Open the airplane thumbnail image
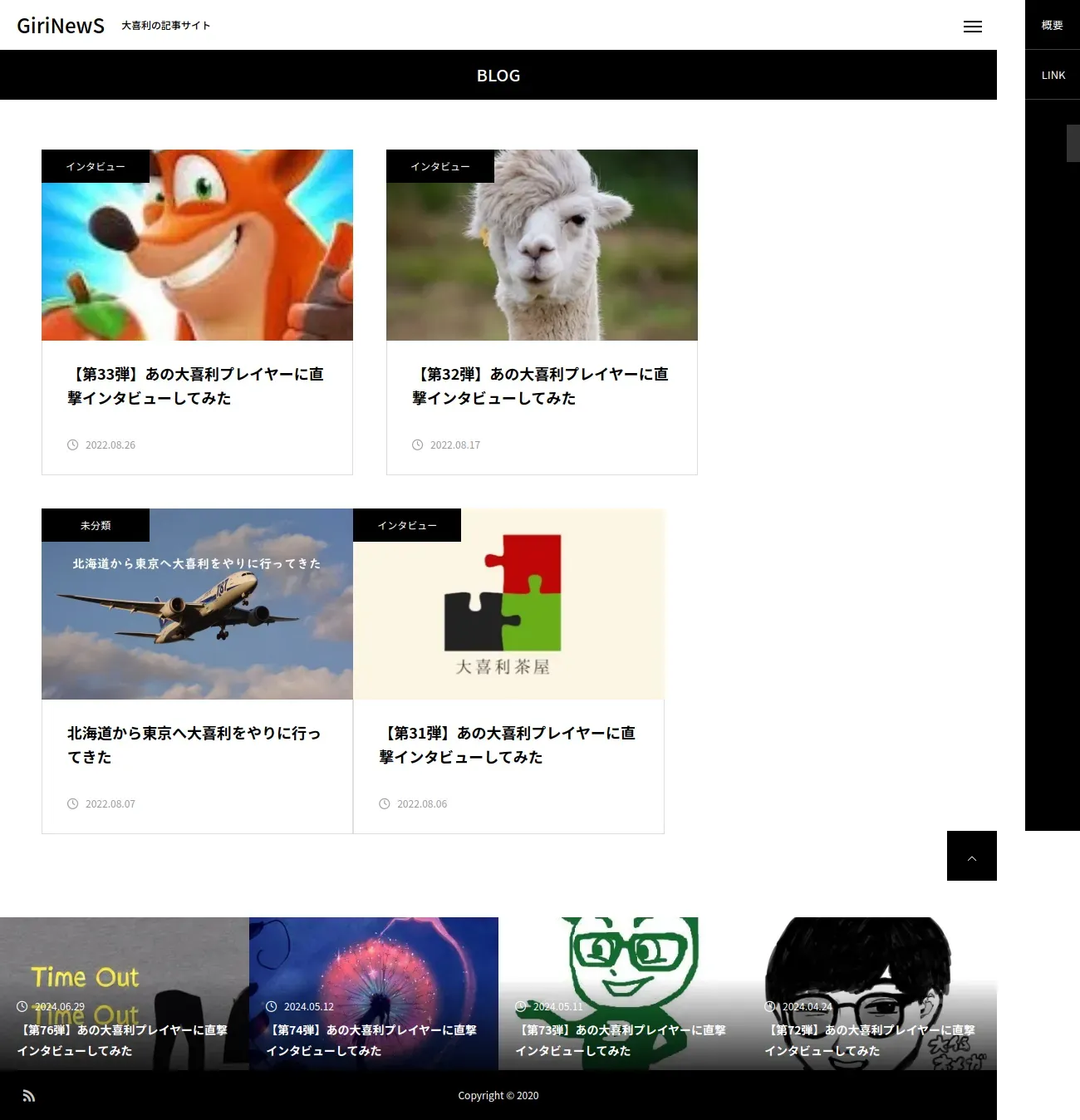 [x=197, y=604]
